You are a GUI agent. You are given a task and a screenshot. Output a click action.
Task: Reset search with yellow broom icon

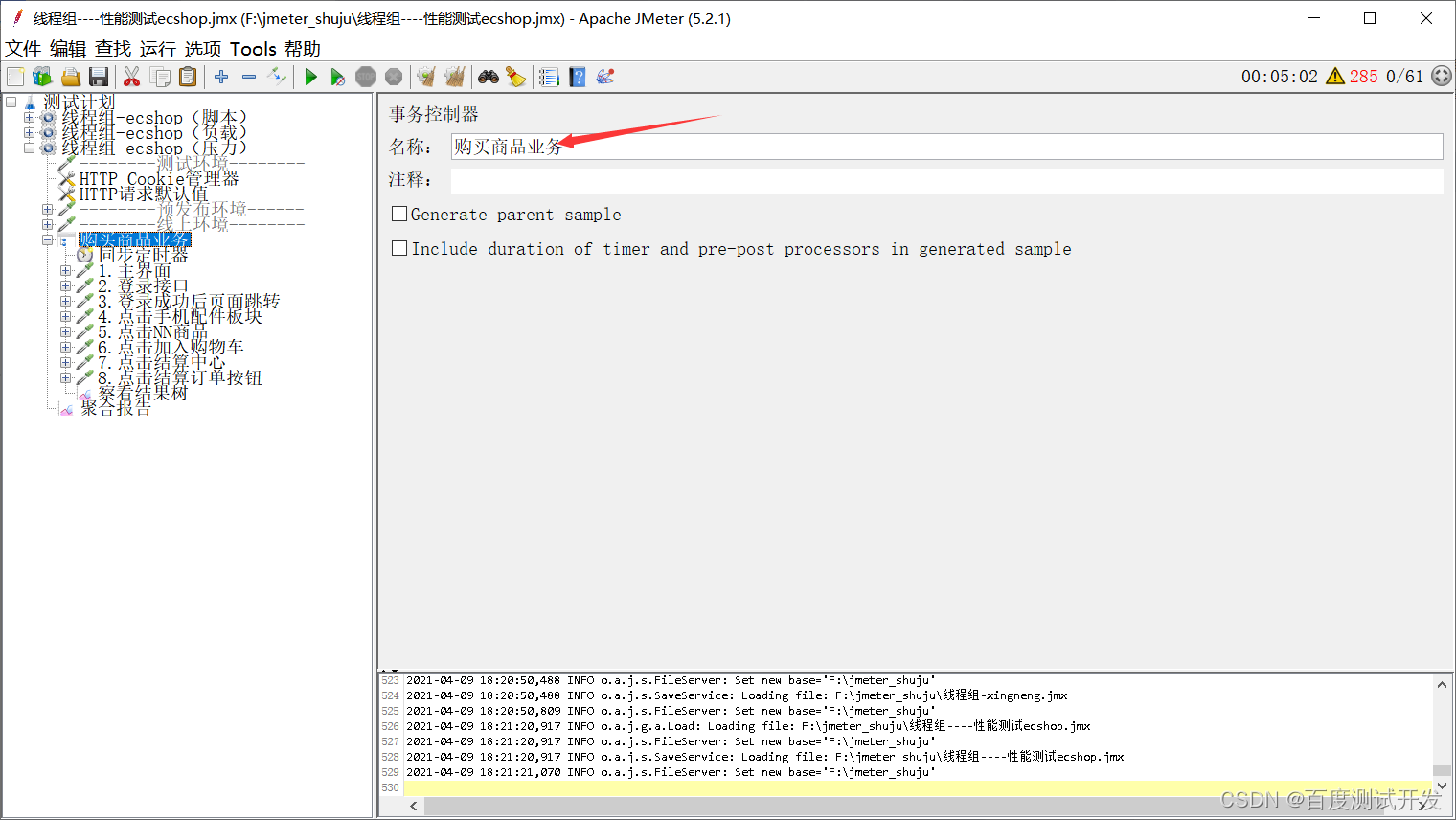(x=515, y=77)
